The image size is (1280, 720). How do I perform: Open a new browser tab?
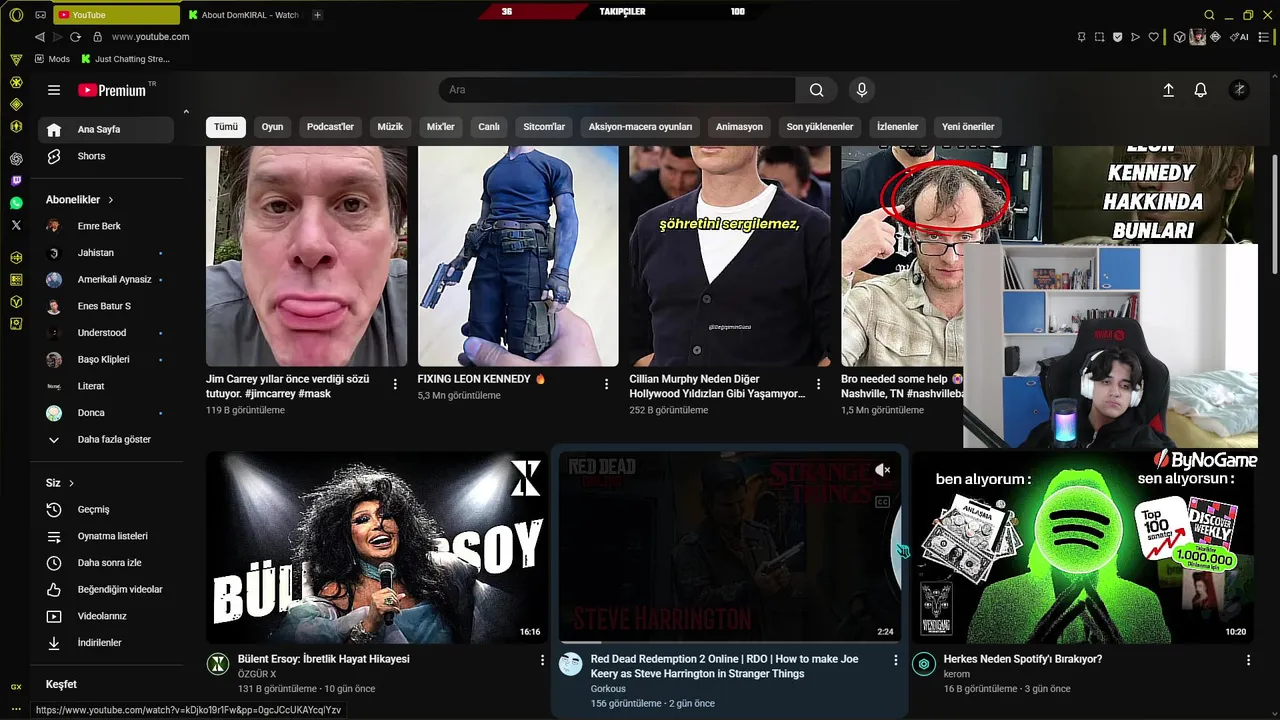click(317, 15)
